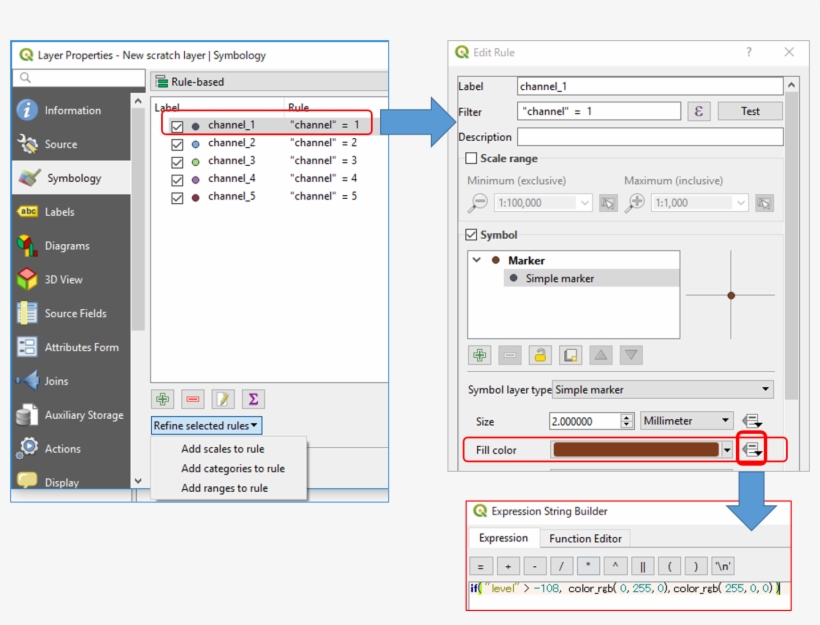Screen dimensions: 820x625
Task: Open the Millimeter size unit dropdown
Action: coord(686,421)
